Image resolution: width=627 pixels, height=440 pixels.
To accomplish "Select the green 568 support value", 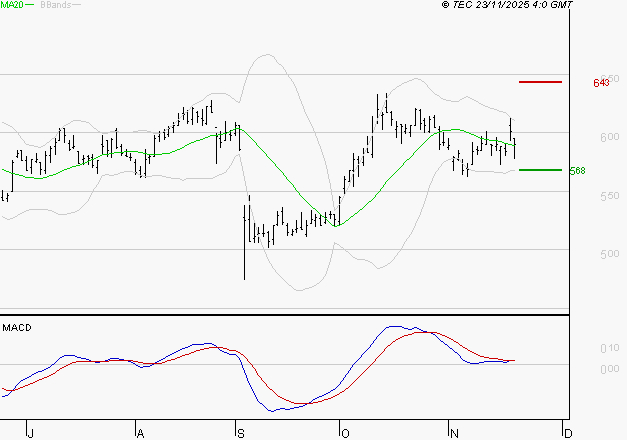I will [x=577, y=171].
